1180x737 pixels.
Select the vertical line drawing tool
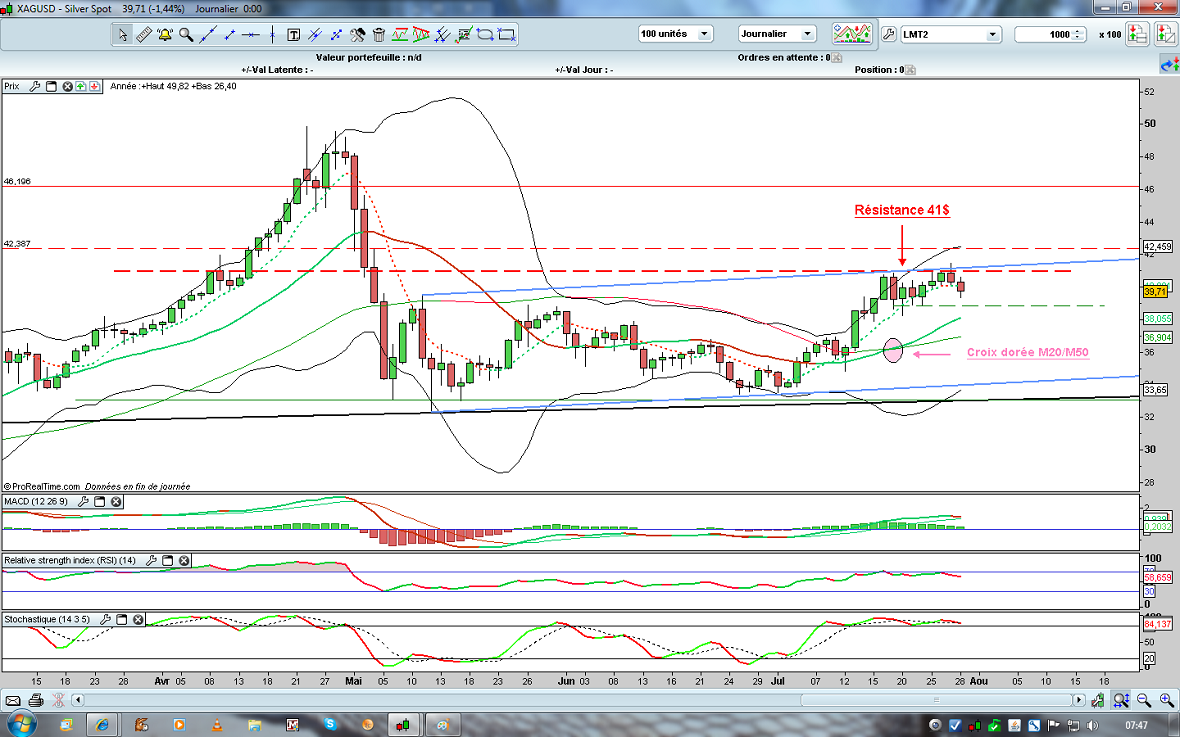pyautogui.click(x=272, y=35)
